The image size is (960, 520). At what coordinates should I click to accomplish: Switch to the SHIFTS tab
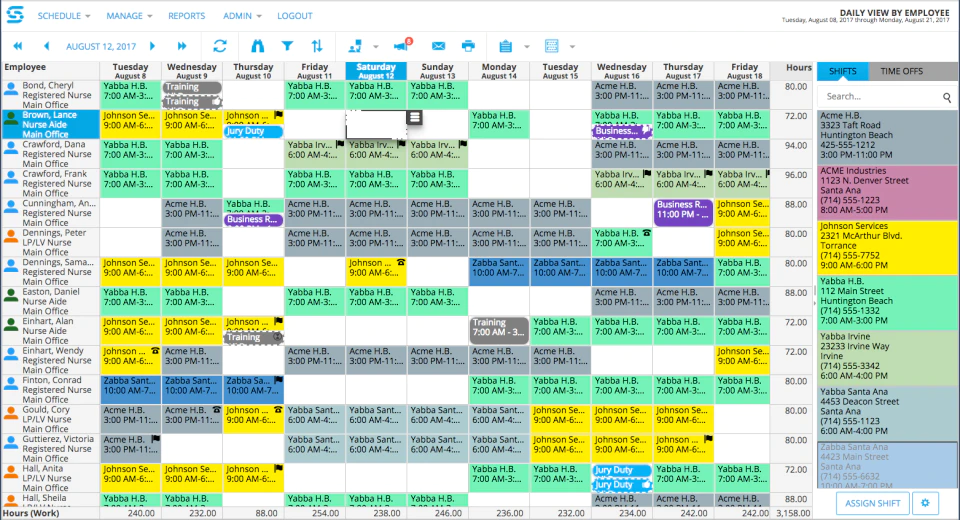coord(842,71)
